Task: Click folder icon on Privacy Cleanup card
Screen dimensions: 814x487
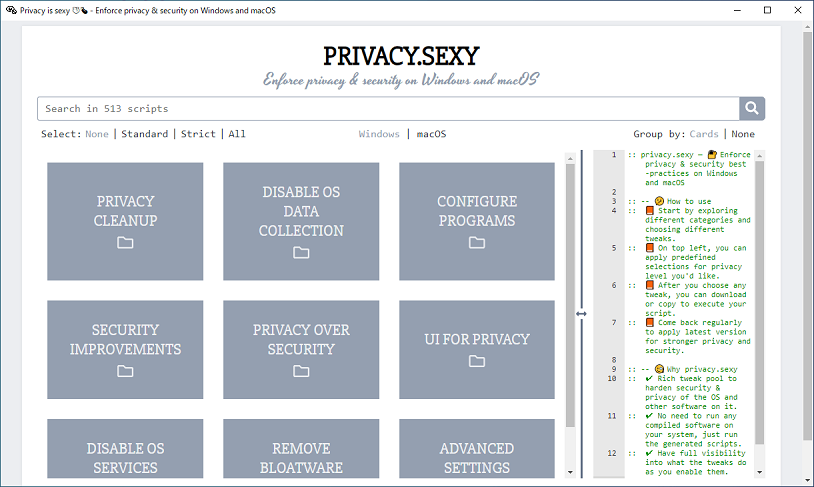Action: point(125,242)
